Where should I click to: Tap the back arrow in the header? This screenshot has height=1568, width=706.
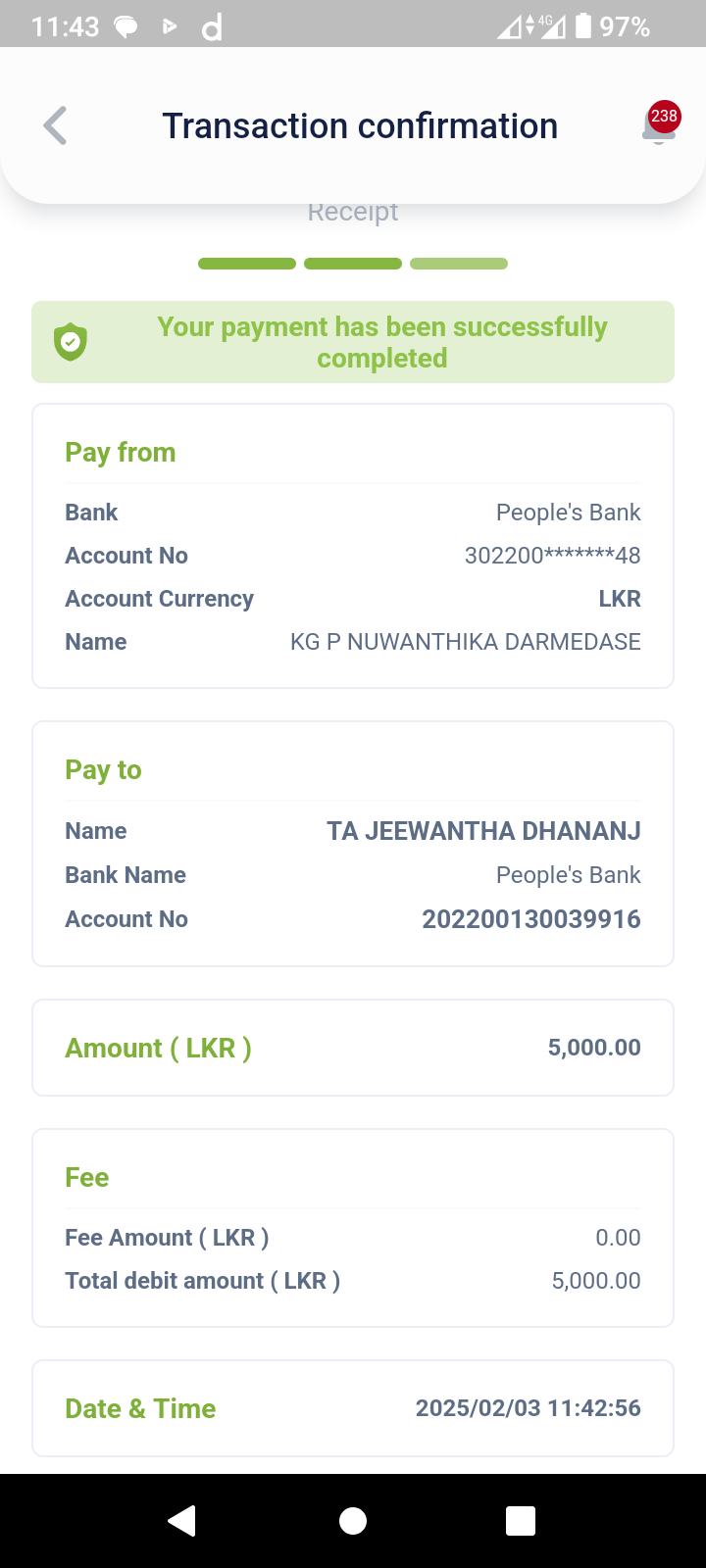click(x=56, y=126)
